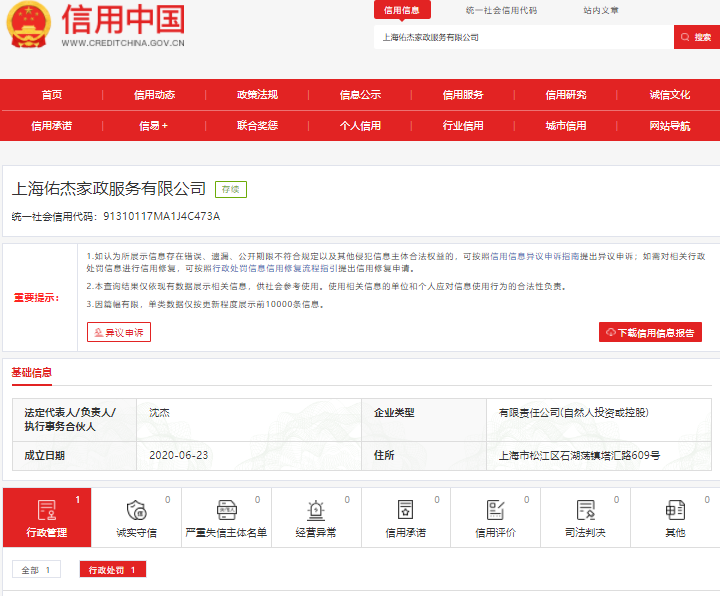The height and width of the screenshot is (596, 720).
Task: Select the 全部 filter tag
Action: (x=36, y=569)
